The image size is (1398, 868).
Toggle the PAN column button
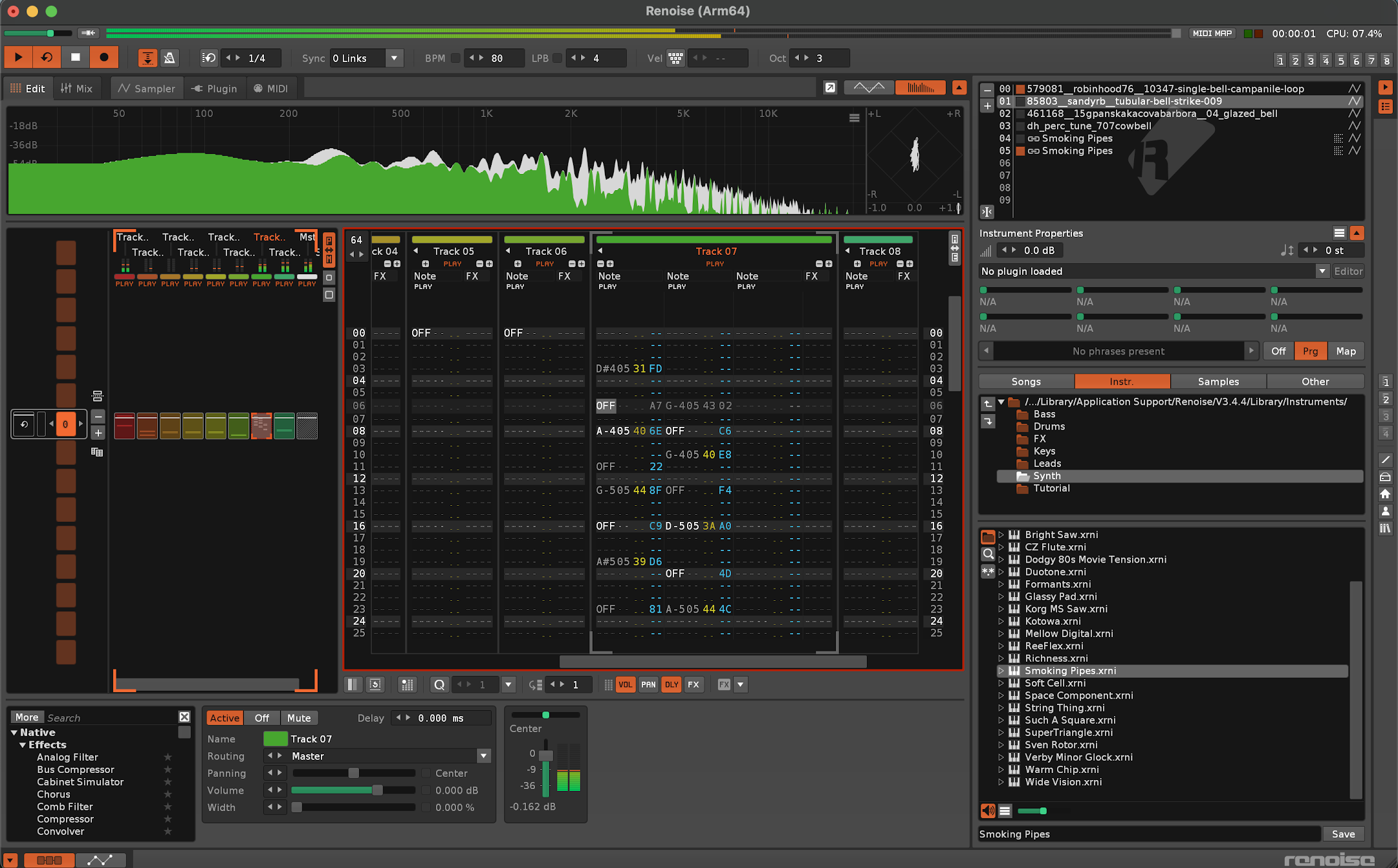pos(648,684)
